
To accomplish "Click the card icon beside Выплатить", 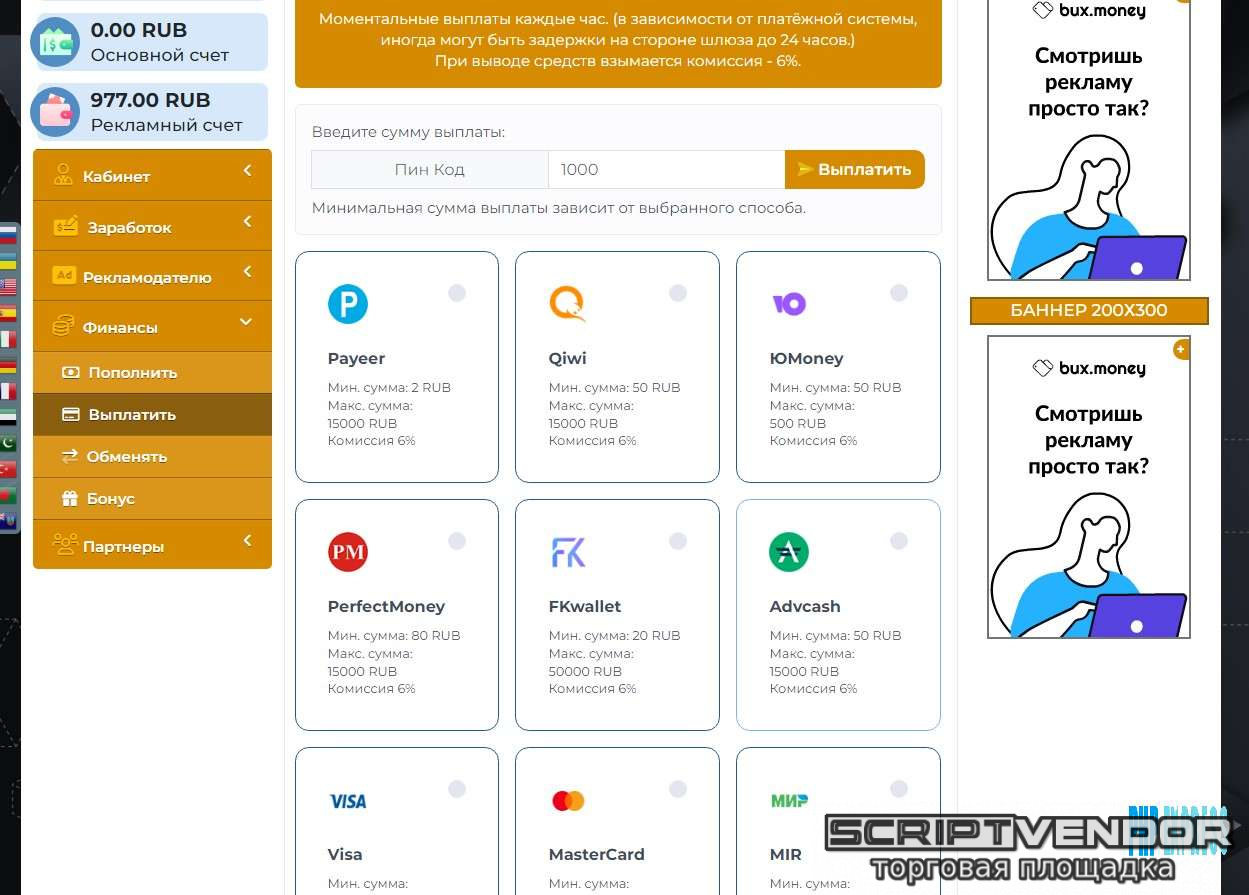I will click(x=71, y=414).
